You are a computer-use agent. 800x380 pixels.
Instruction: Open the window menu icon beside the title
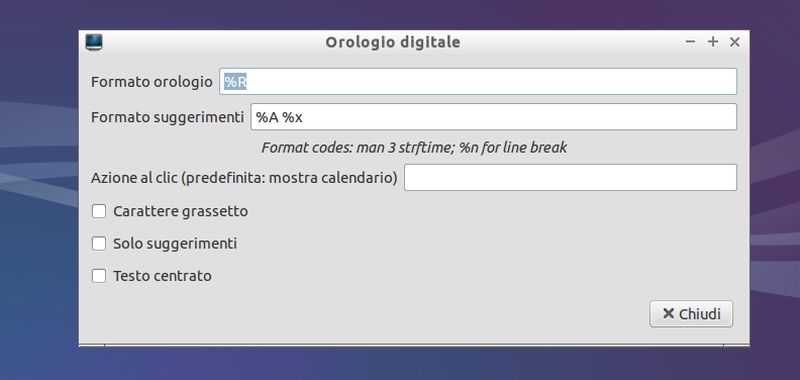click(94, 42)
